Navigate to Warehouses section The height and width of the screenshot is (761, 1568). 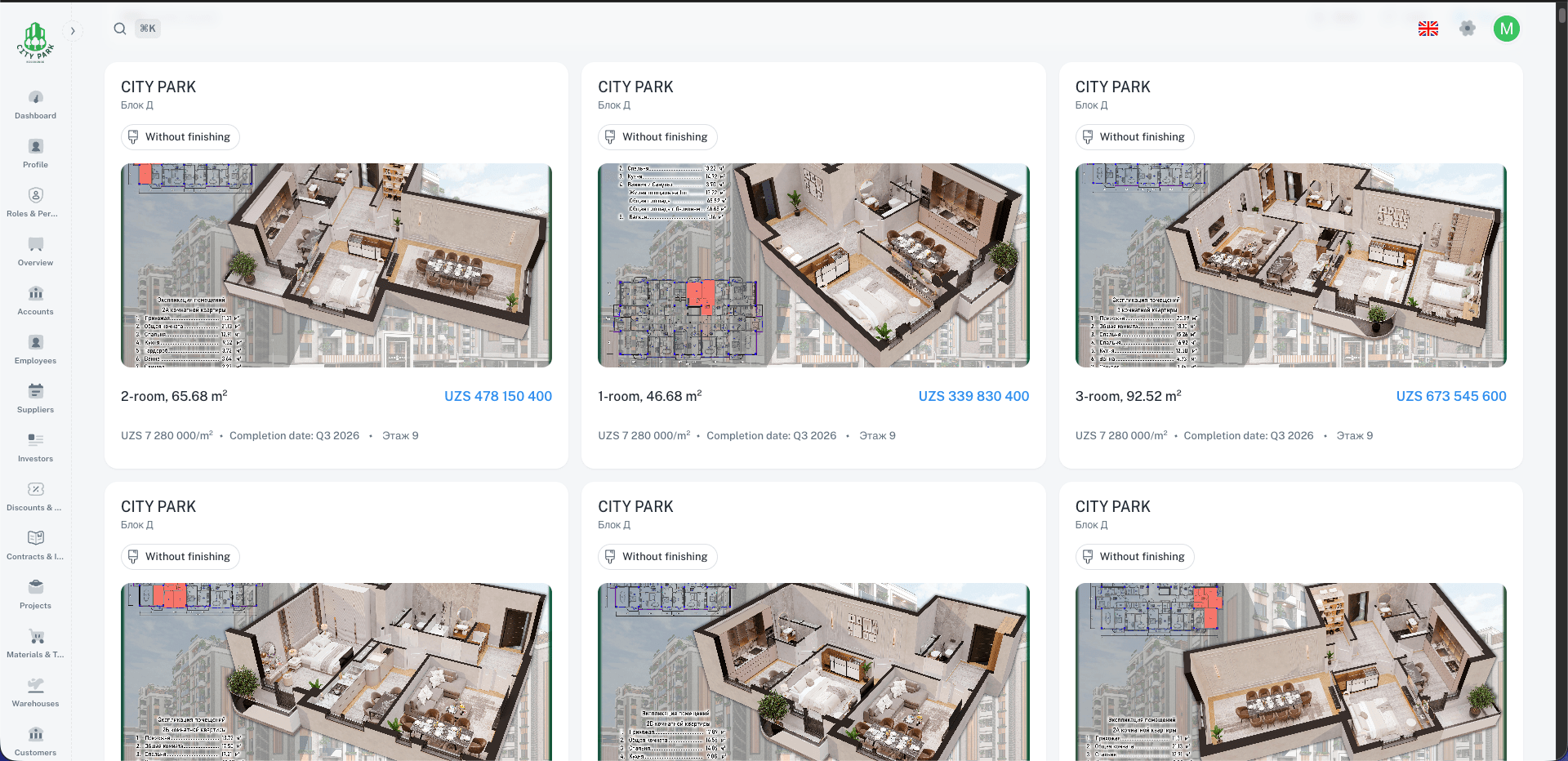coord(35,685)
